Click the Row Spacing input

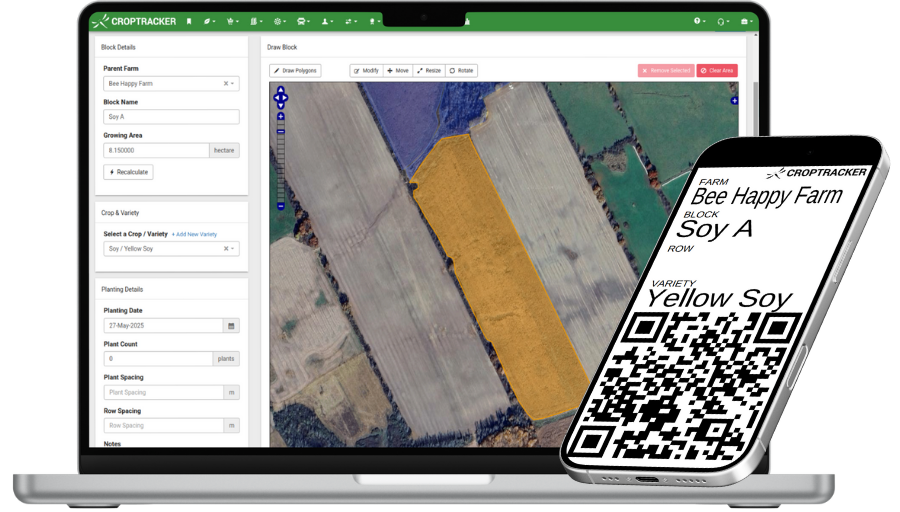[163, 426]
